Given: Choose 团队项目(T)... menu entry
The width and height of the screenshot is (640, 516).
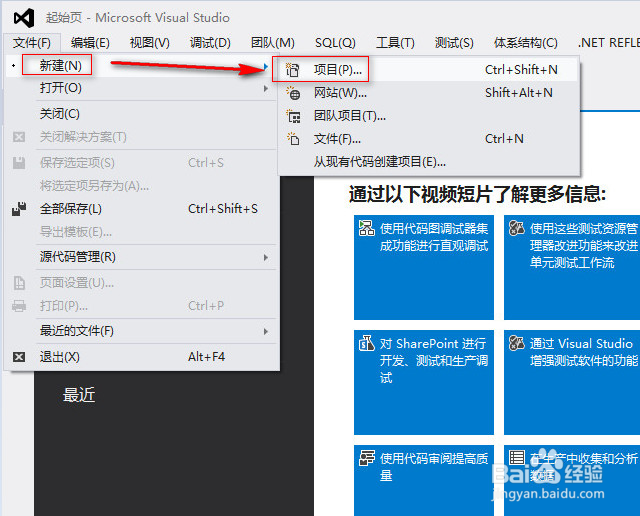Looking at the screenshot, I should click(x=429, y=116).
